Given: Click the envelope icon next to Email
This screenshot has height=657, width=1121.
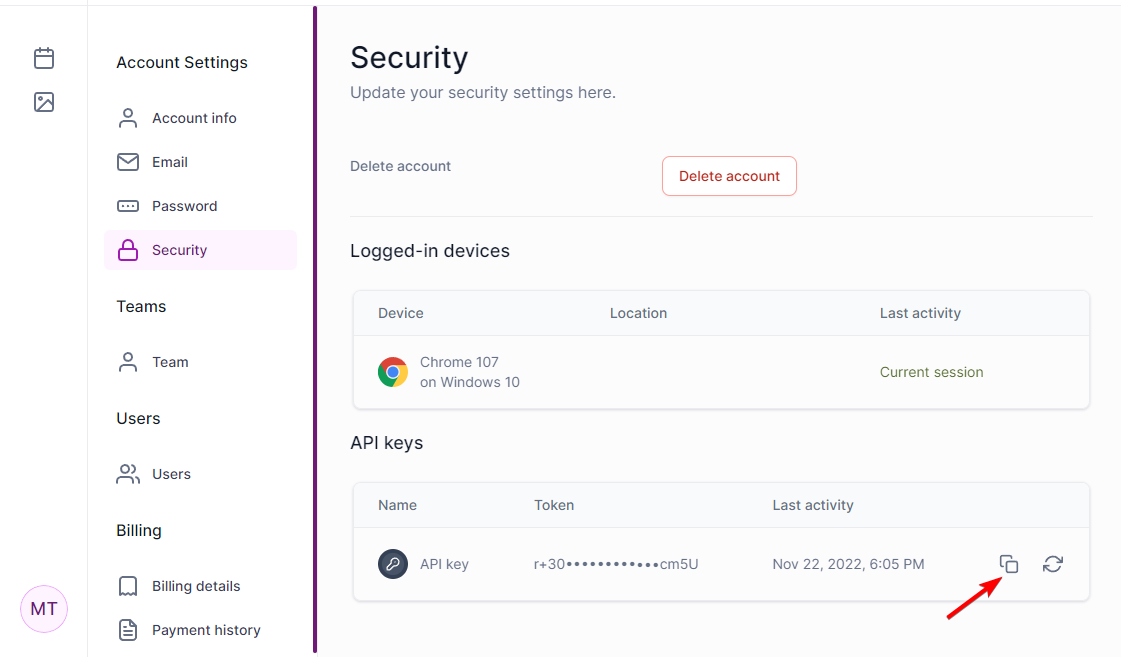Looking at the screenshot, I should 128,162.
